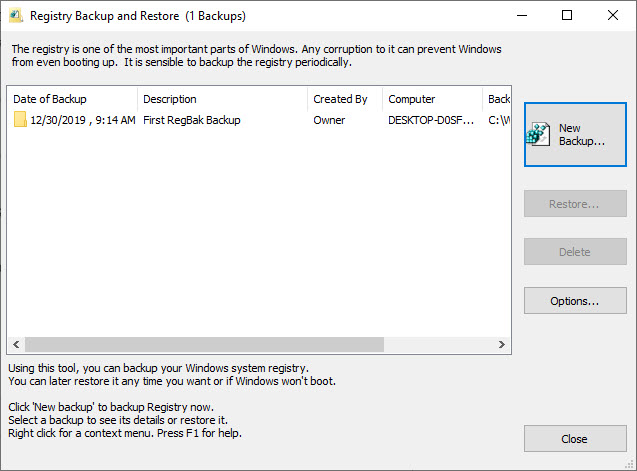Click the horizontal scrollbar left arrow
The width and height of the screenshot is (637, 471).
pos(15,344)
